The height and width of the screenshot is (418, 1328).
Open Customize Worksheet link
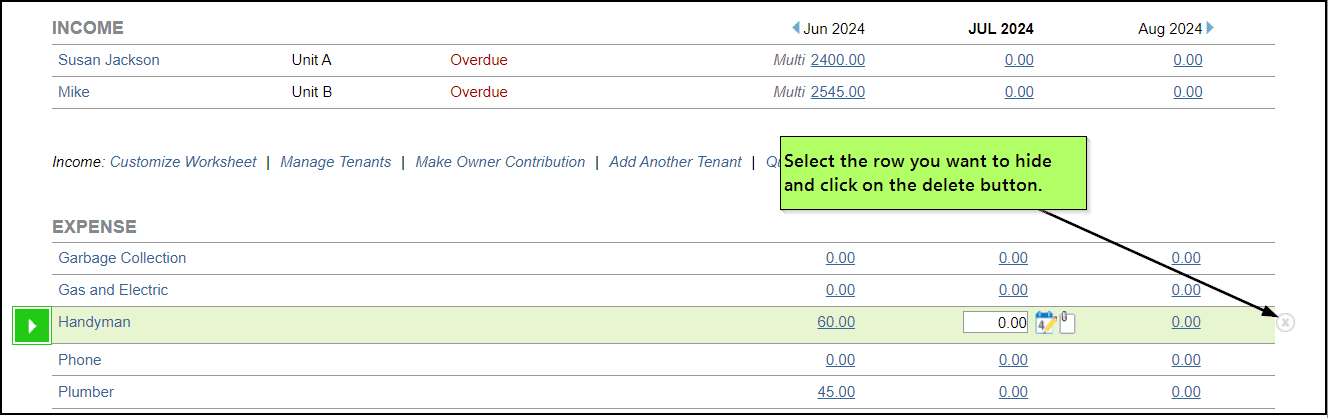(x=183, y=162)
